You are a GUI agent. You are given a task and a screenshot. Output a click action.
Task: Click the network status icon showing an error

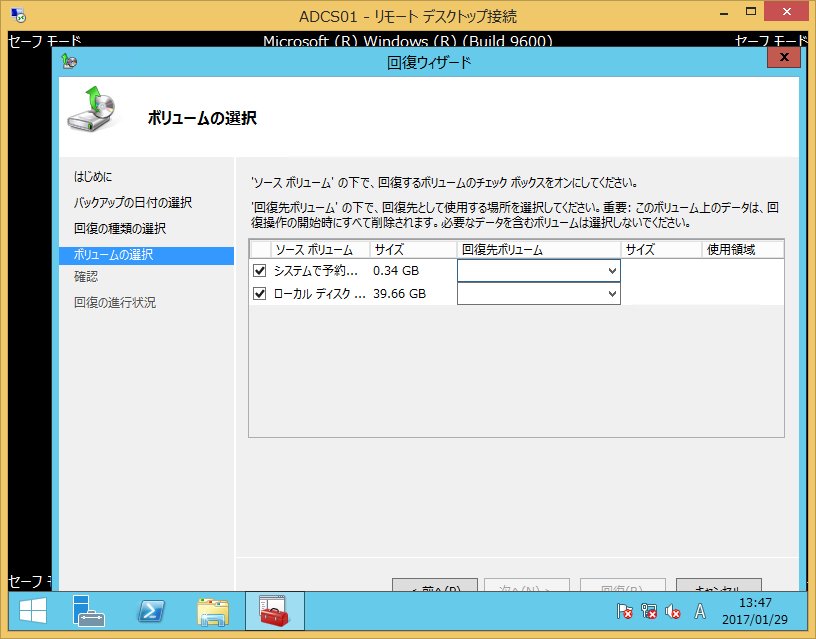648,612
